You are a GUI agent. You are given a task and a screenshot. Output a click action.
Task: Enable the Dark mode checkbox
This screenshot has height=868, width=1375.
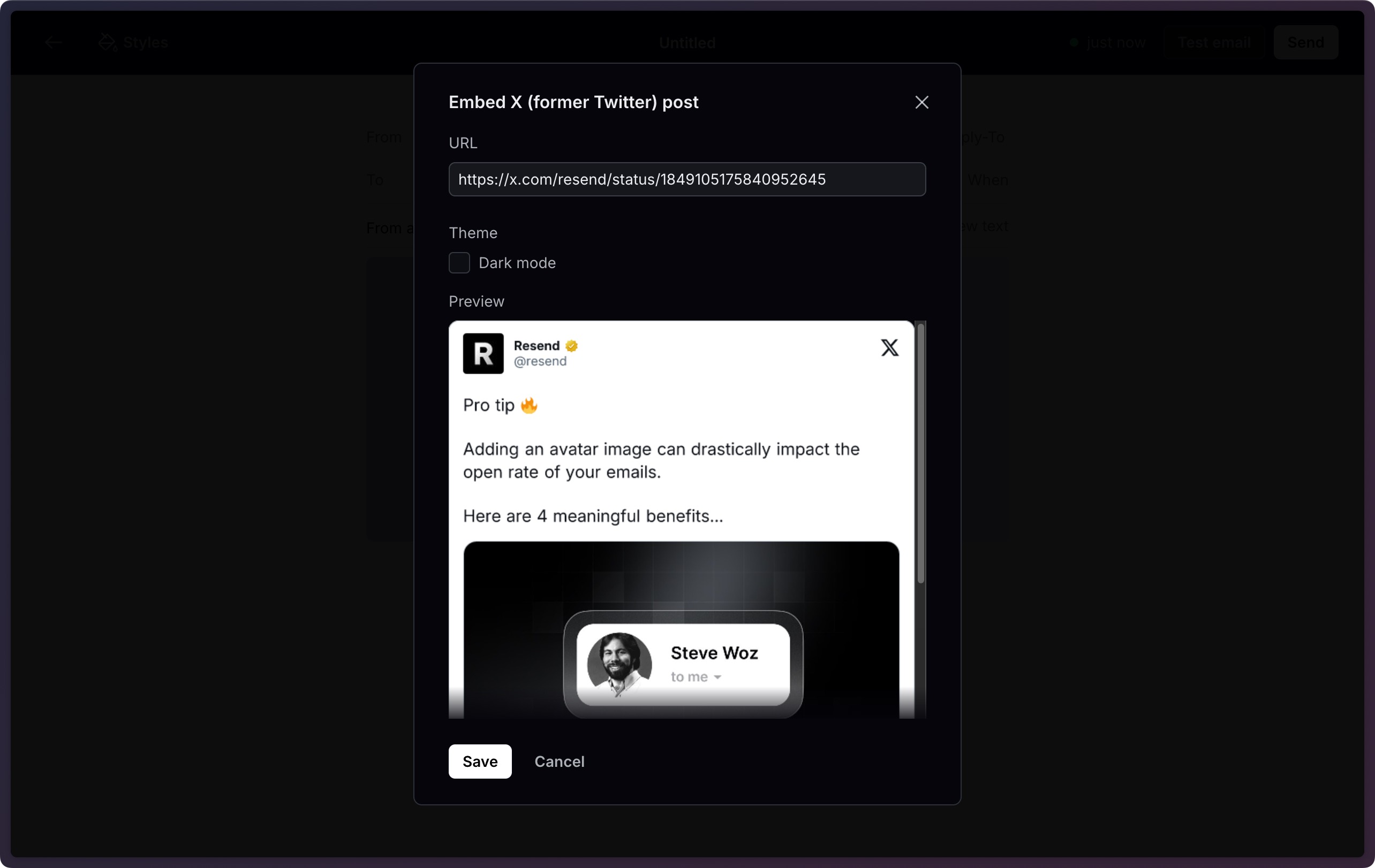pos(459,263)
